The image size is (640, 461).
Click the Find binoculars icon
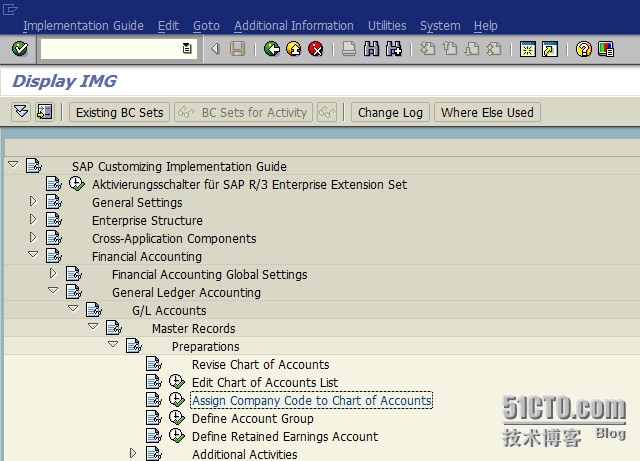(x=371, y=49)
